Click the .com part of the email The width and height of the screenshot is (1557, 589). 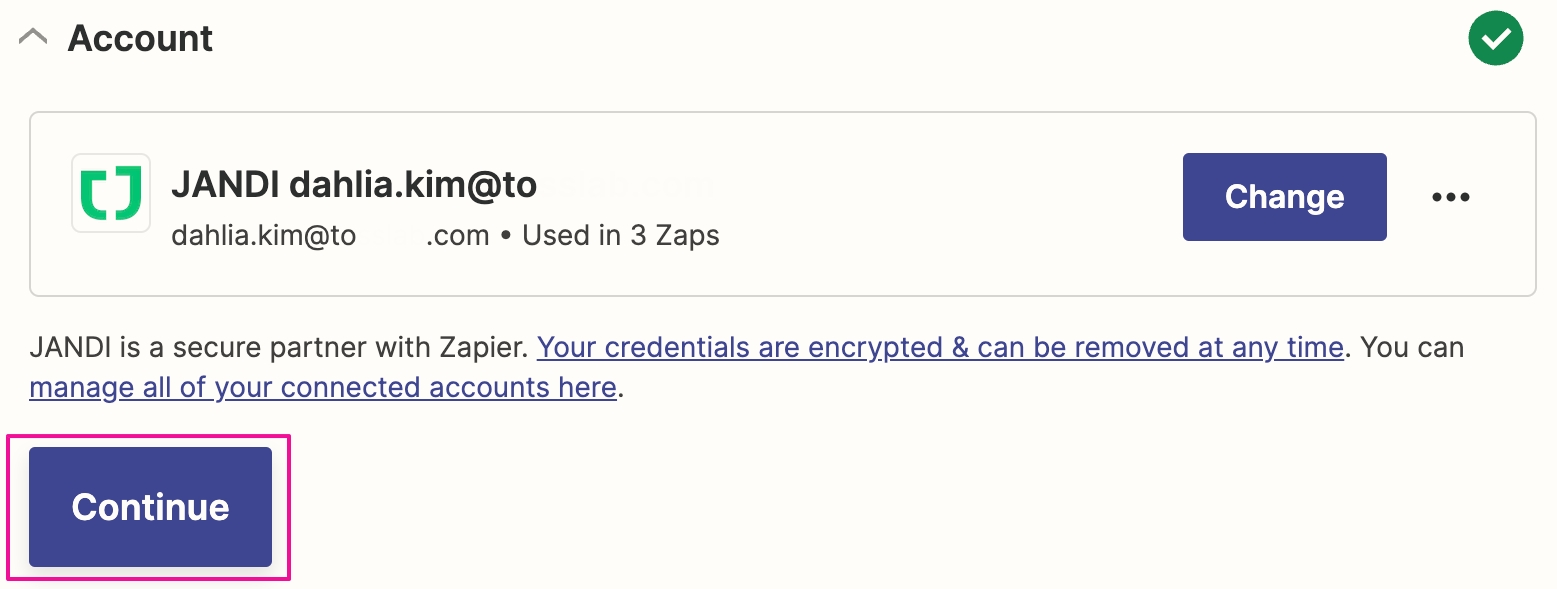click(x=457, y=236)
